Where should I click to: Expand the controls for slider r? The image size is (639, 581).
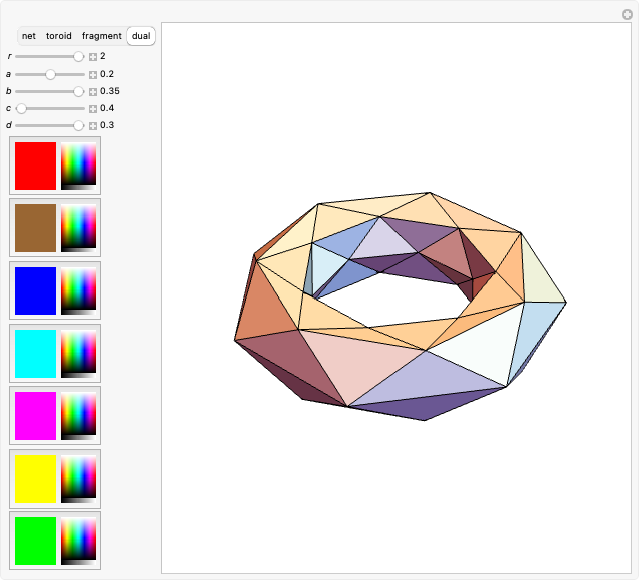click(93, 57)
